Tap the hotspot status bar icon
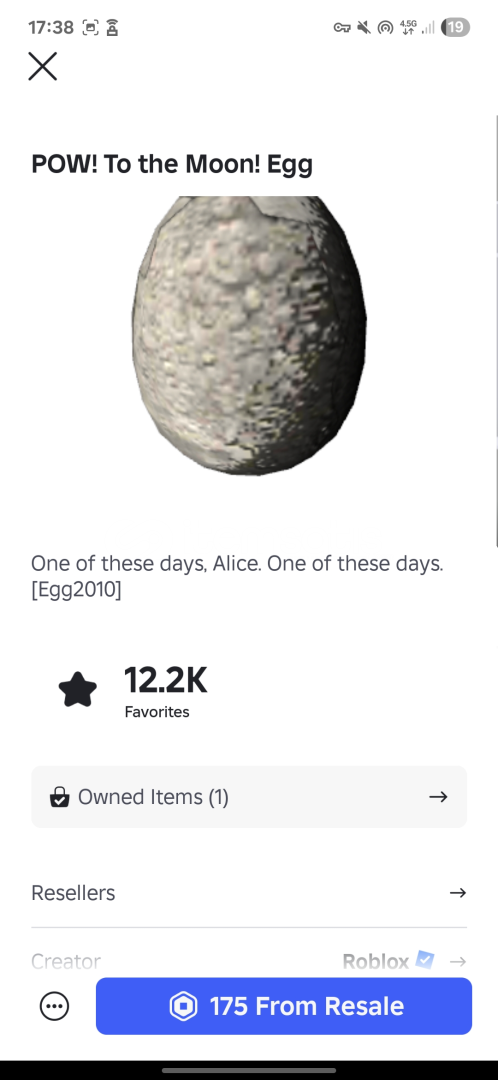Viewport: 498px width, 1080px height. coord(386,28)
